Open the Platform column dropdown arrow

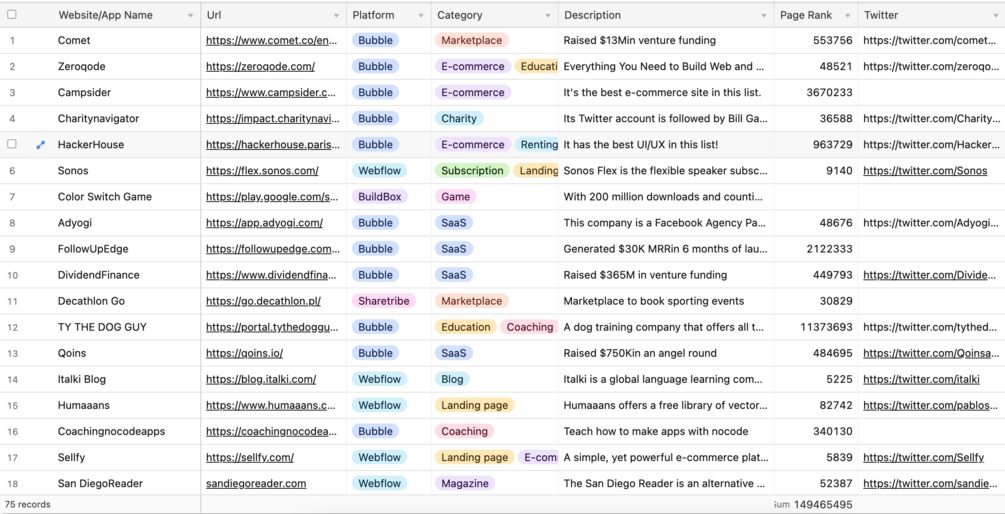[421, 15]
